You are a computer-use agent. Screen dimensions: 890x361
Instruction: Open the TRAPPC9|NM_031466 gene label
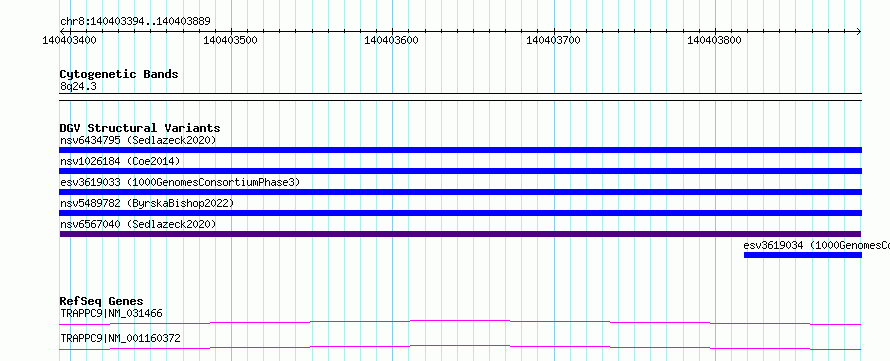112,313
